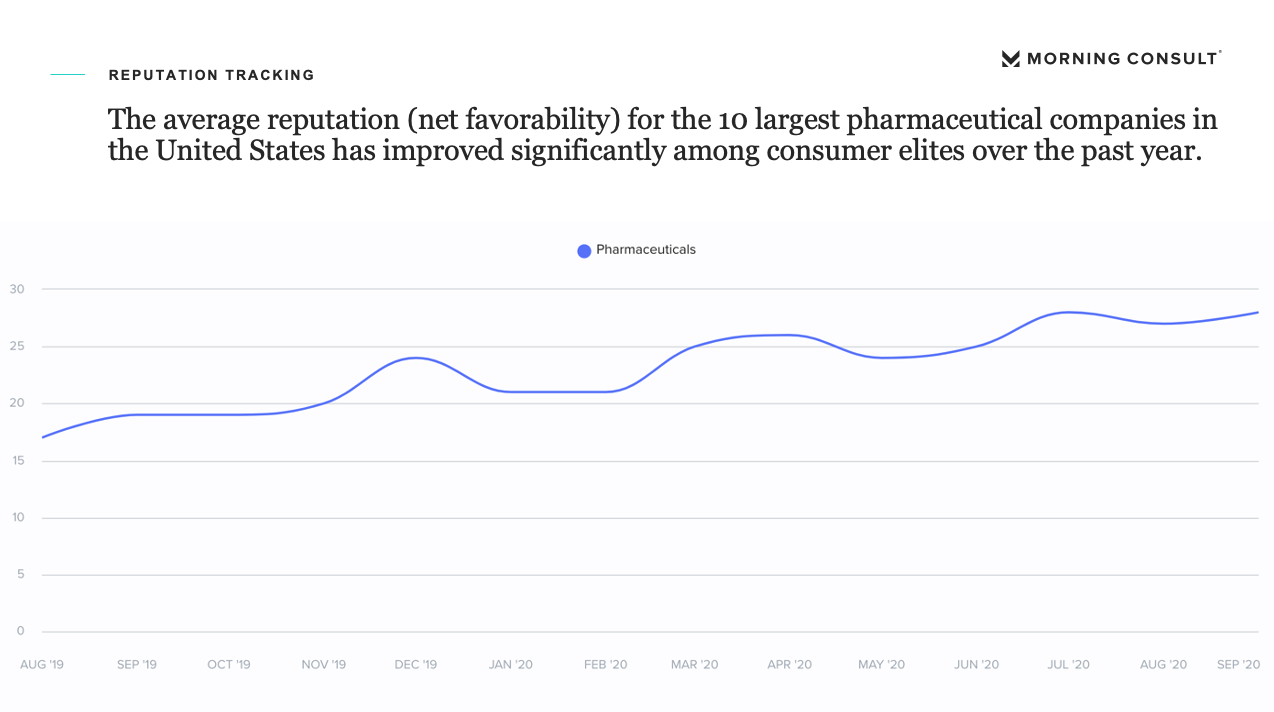Click the line peak at JUL '20
Image resolution: width=1274 pixels, height=712 pixels.
click(x=1069, y=312)
